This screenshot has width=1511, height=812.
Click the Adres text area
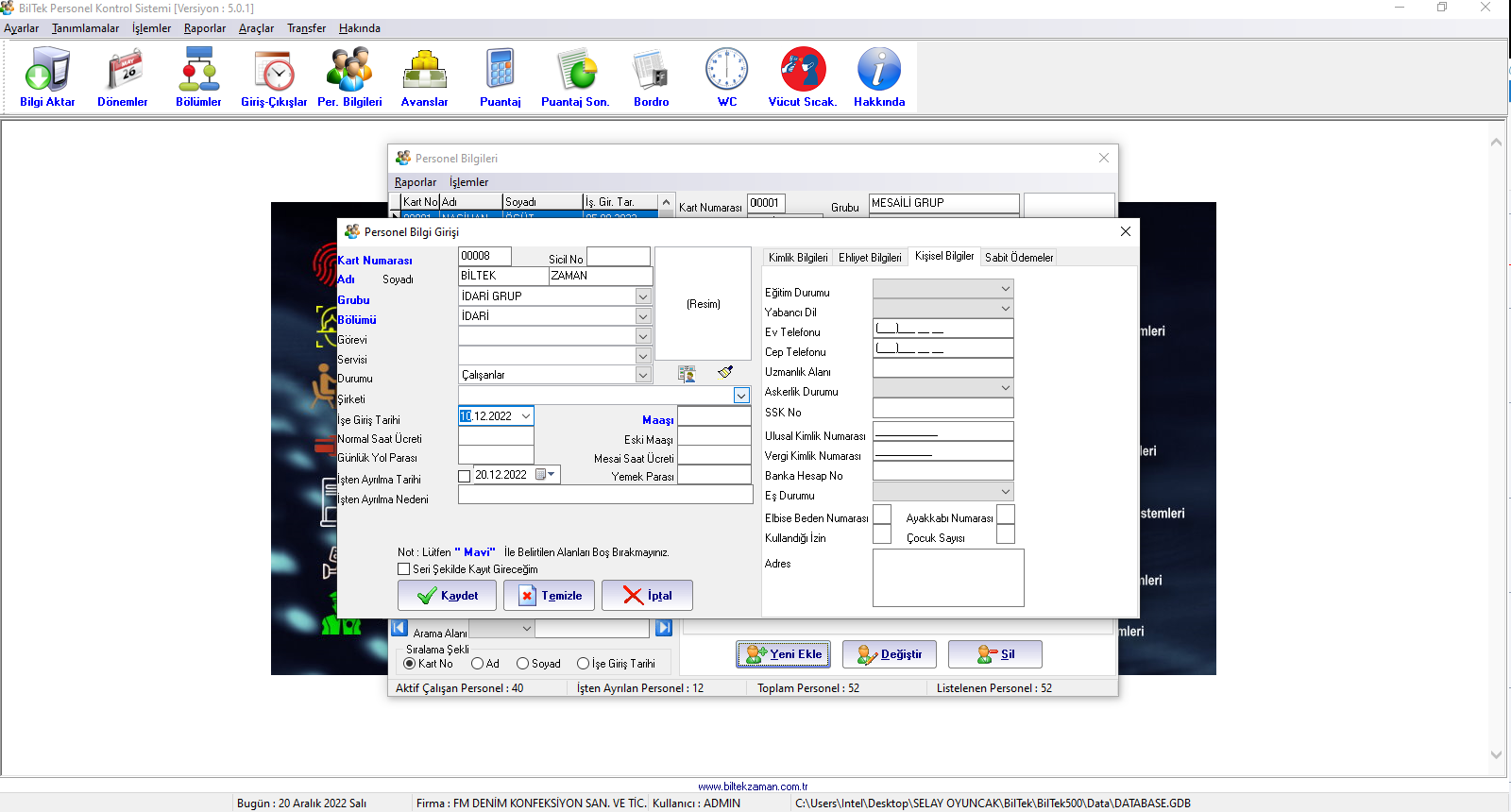[x=948, y=578]
